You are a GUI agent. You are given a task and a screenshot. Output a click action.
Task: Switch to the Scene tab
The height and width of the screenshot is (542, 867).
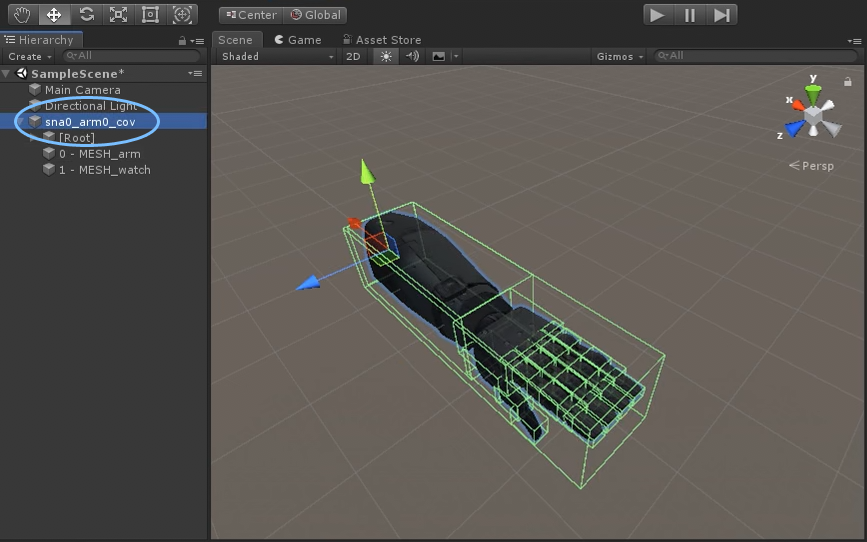click(x=235, y=40)
